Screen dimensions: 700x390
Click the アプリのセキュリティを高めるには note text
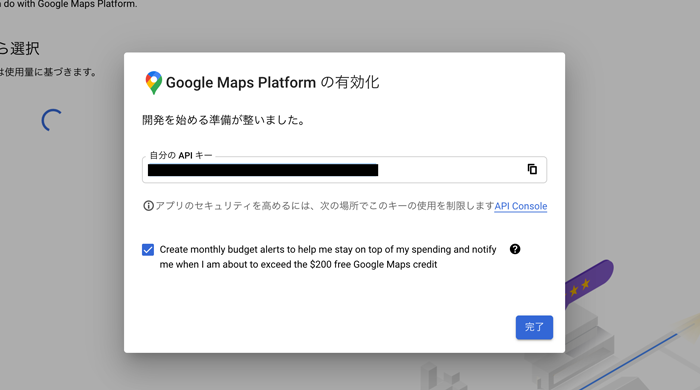325,206
